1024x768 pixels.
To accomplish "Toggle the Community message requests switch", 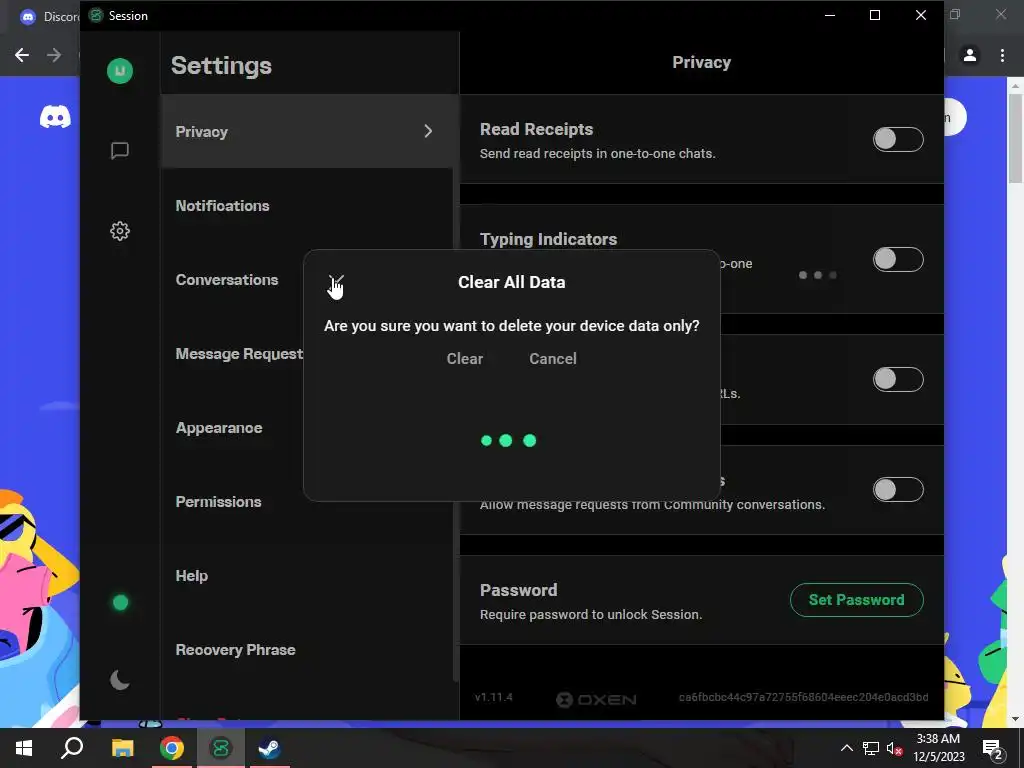I will pyautogui.click(x=898, y=489).
